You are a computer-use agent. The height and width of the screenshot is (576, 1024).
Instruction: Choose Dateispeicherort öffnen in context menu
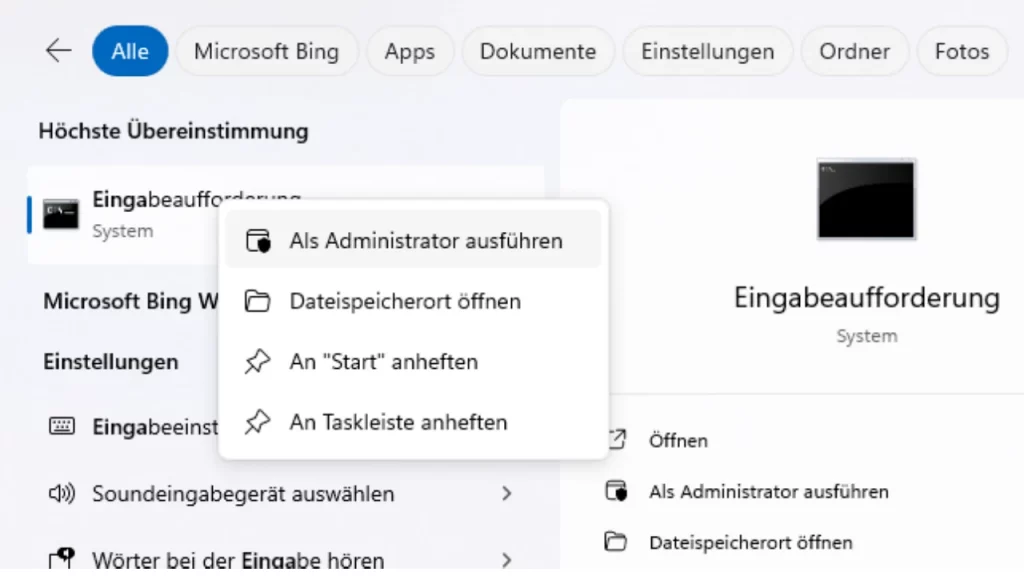pos(405,301)
